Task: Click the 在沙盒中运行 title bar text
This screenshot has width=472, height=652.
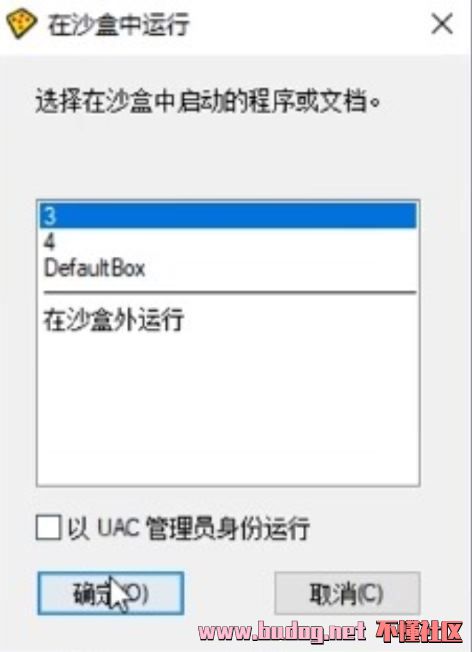Action: pos(119,24)
